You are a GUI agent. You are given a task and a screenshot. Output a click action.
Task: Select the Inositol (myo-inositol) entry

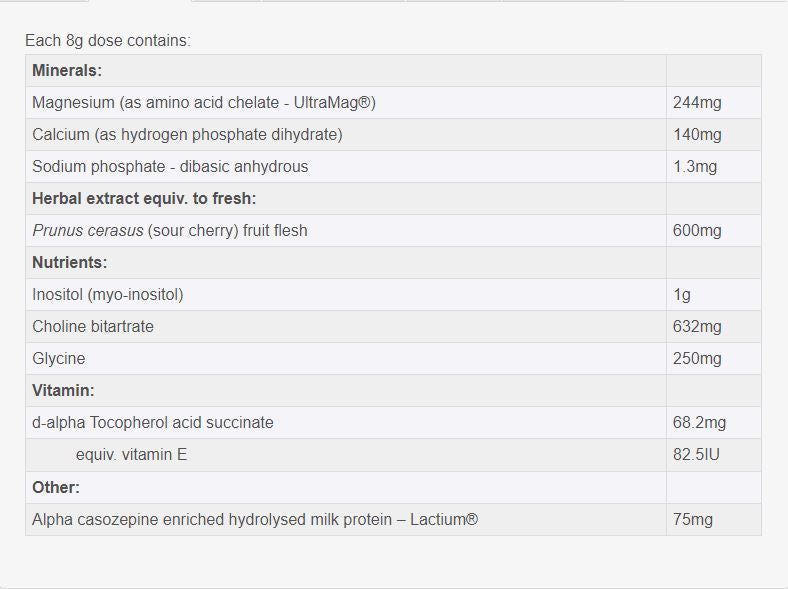point(107,294)
